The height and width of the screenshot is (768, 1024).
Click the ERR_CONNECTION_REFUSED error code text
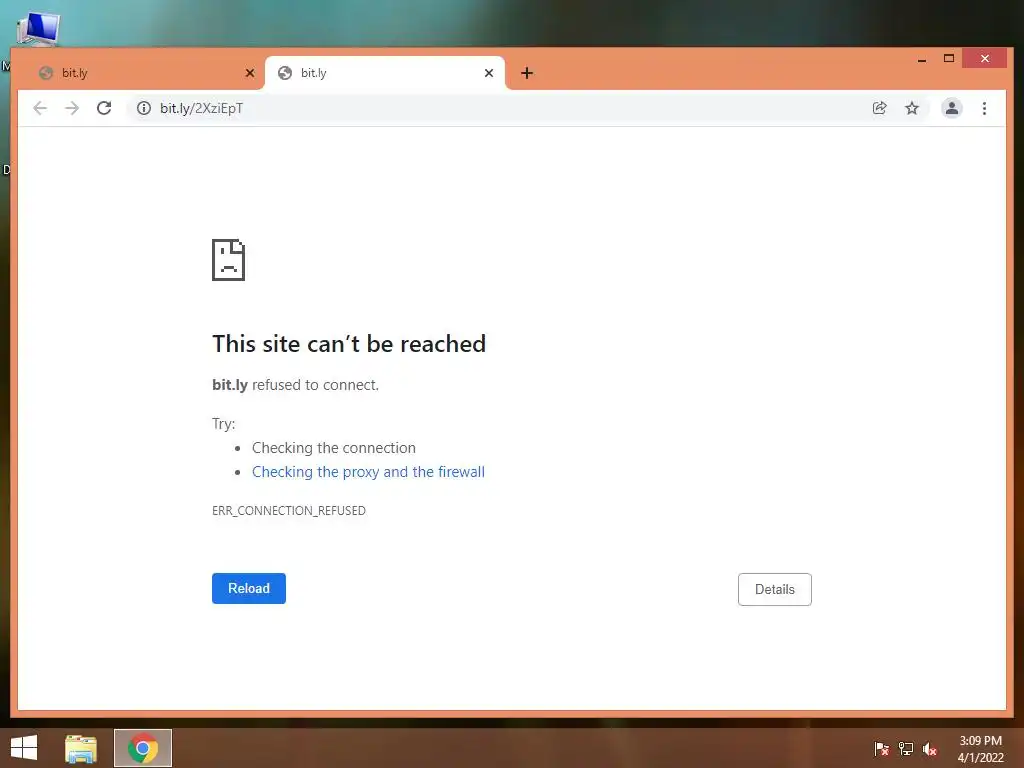pyautogui.click(x=289, y=511)
